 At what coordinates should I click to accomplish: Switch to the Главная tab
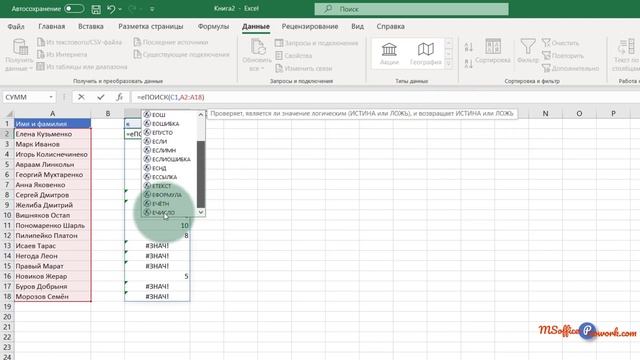[51, 27]
